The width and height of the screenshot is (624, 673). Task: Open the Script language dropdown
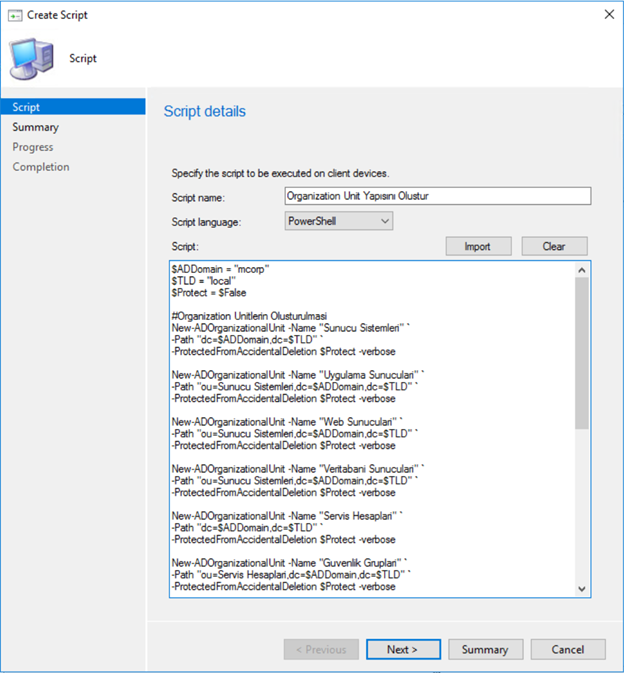pos(339,221)
